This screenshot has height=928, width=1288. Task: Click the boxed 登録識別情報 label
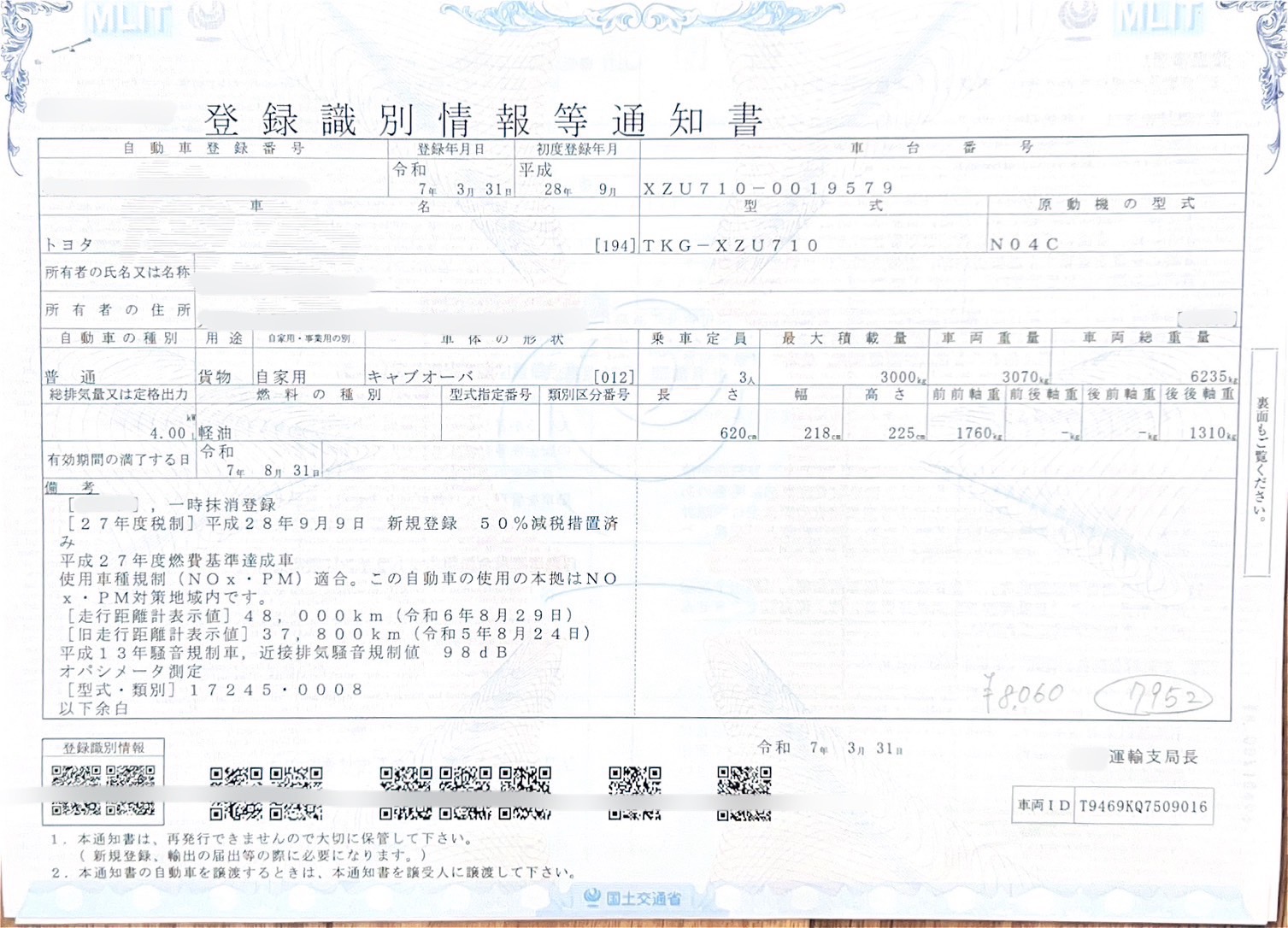click(103, 748)
